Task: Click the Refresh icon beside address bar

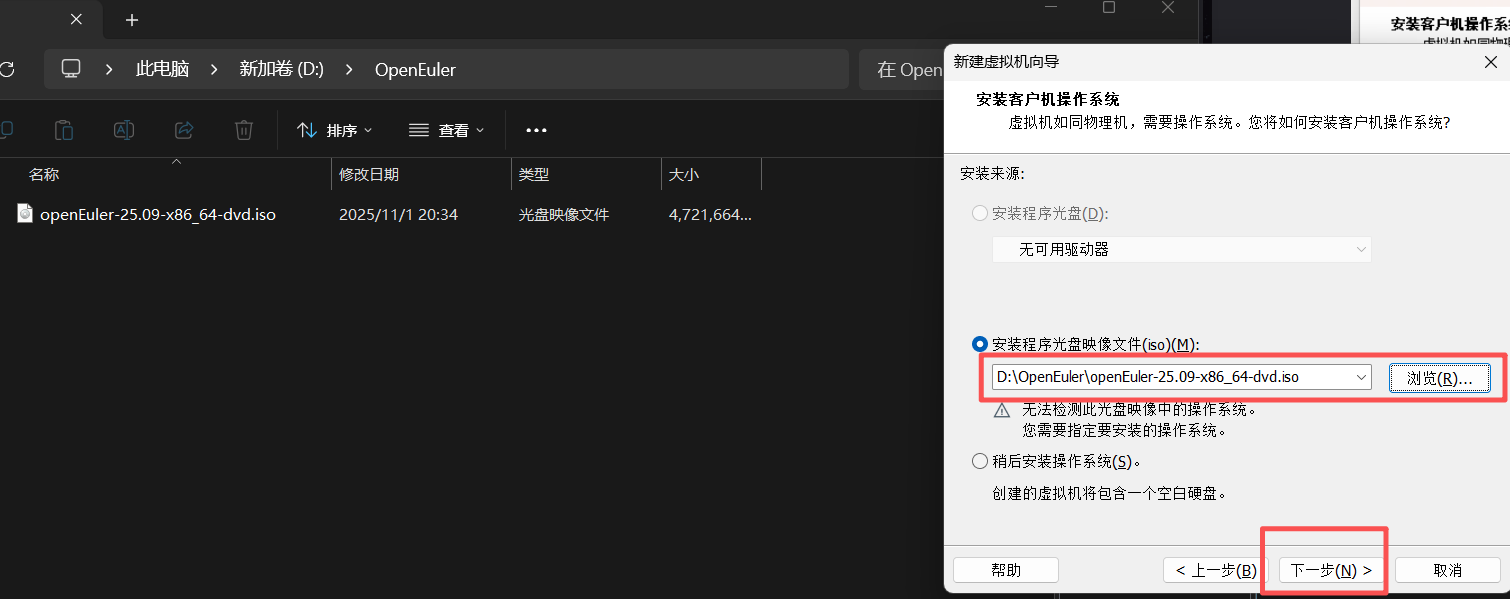Action: pos(8,69)
